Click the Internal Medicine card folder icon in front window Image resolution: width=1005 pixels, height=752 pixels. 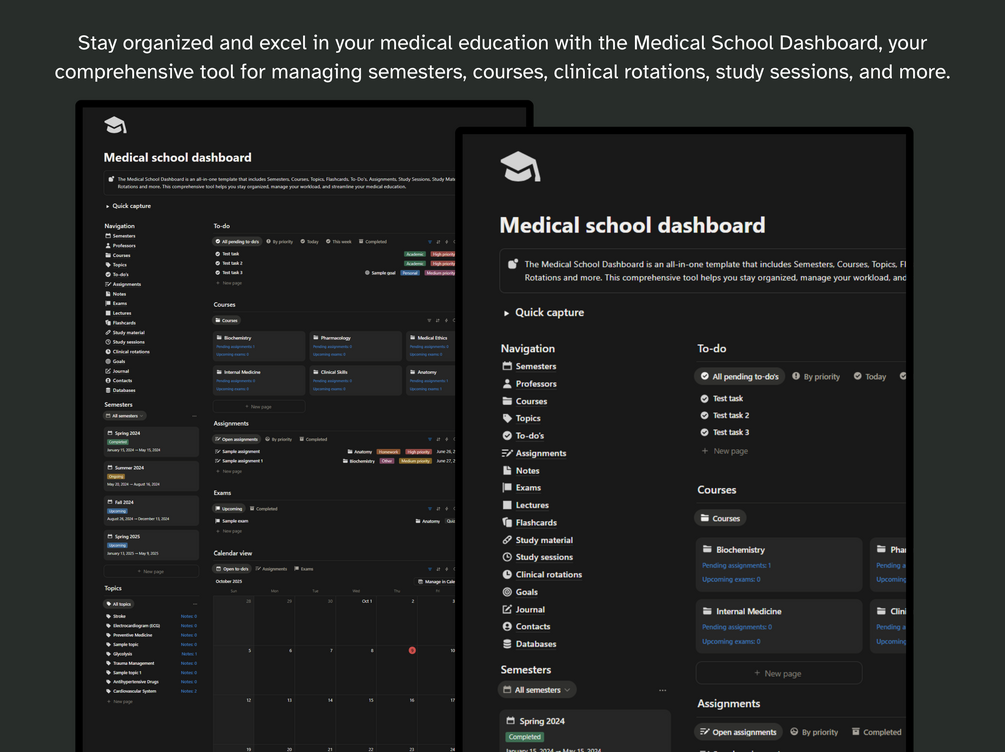(708, 611)
